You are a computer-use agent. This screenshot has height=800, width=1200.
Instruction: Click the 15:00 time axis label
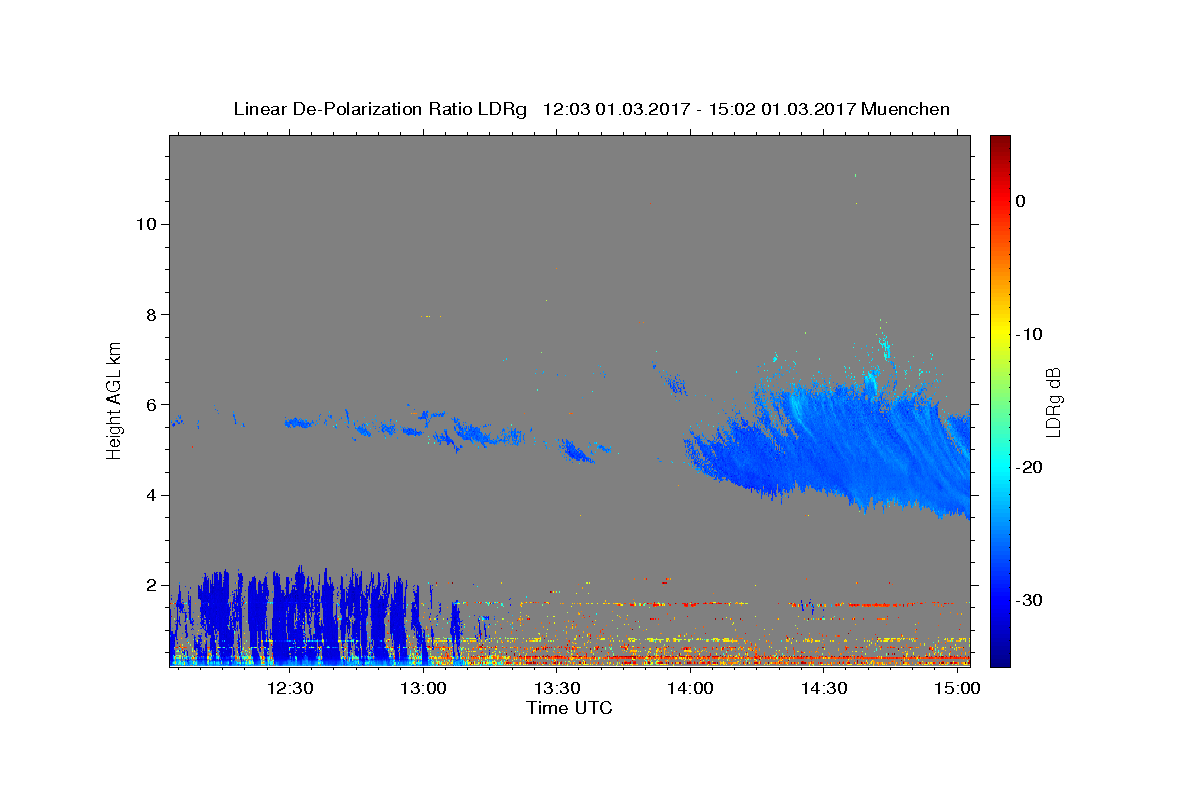point(958,688)
